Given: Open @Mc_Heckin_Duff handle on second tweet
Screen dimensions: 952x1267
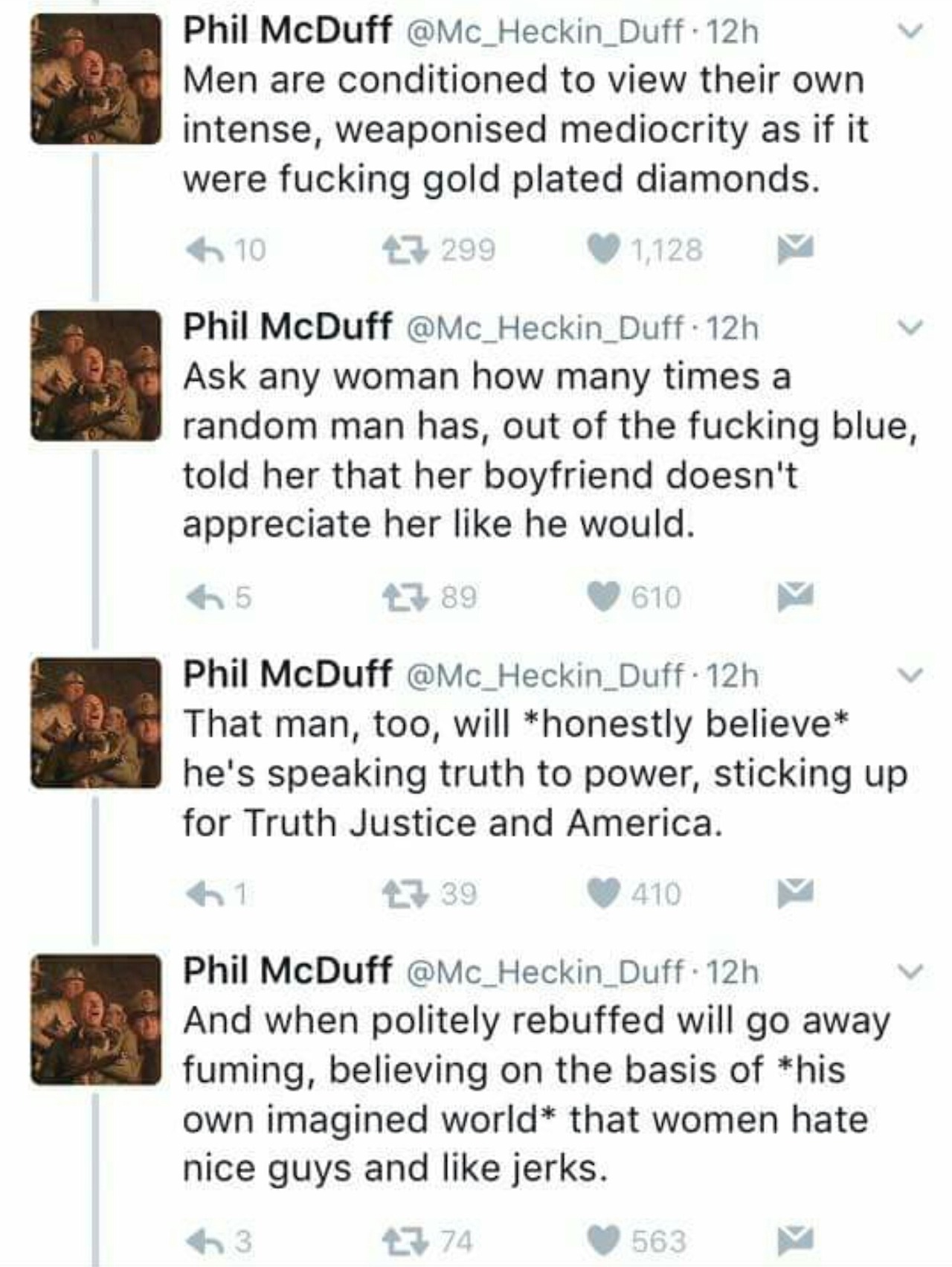Looking at the screenshot, I should click(x=544, y=327).
